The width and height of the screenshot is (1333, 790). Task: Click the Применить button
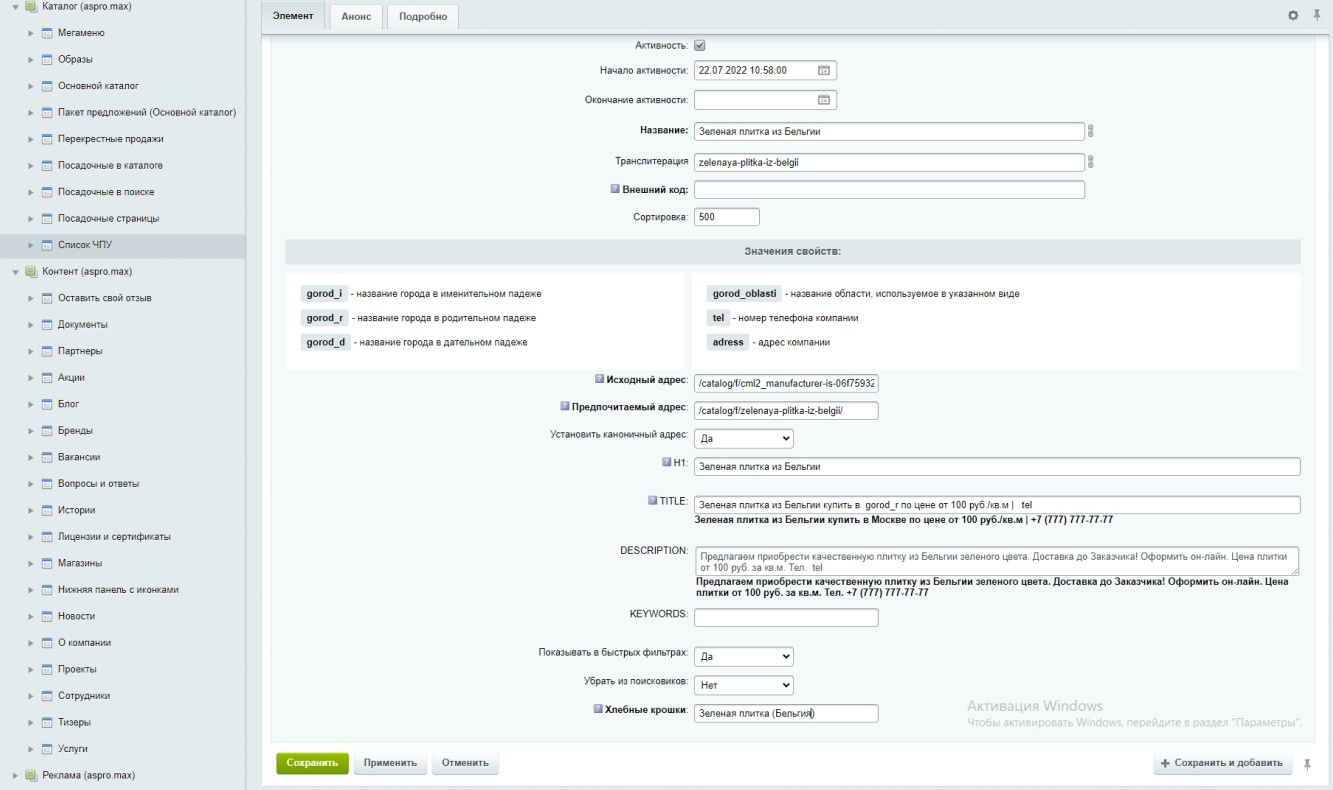click(390, 763)
